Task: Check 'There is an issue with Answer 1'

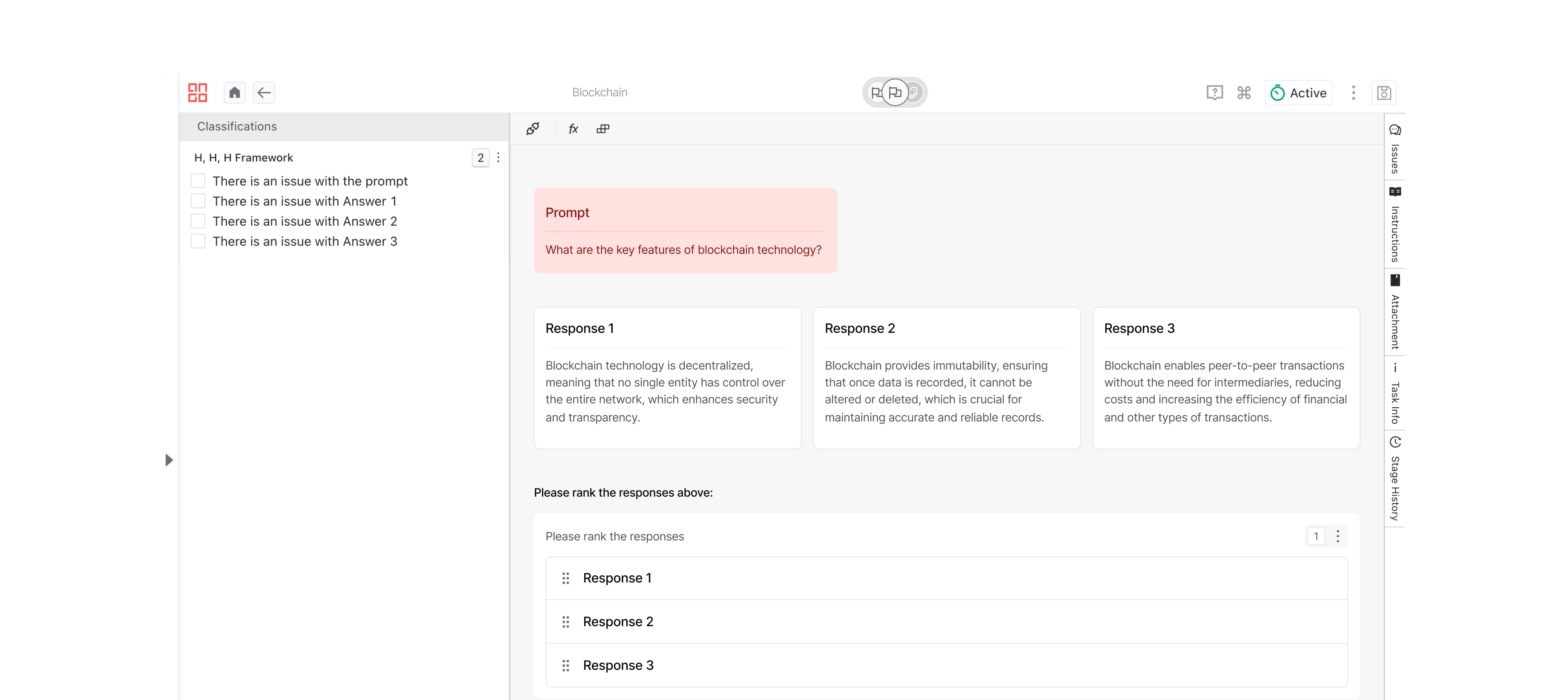Action: (198, 201)
